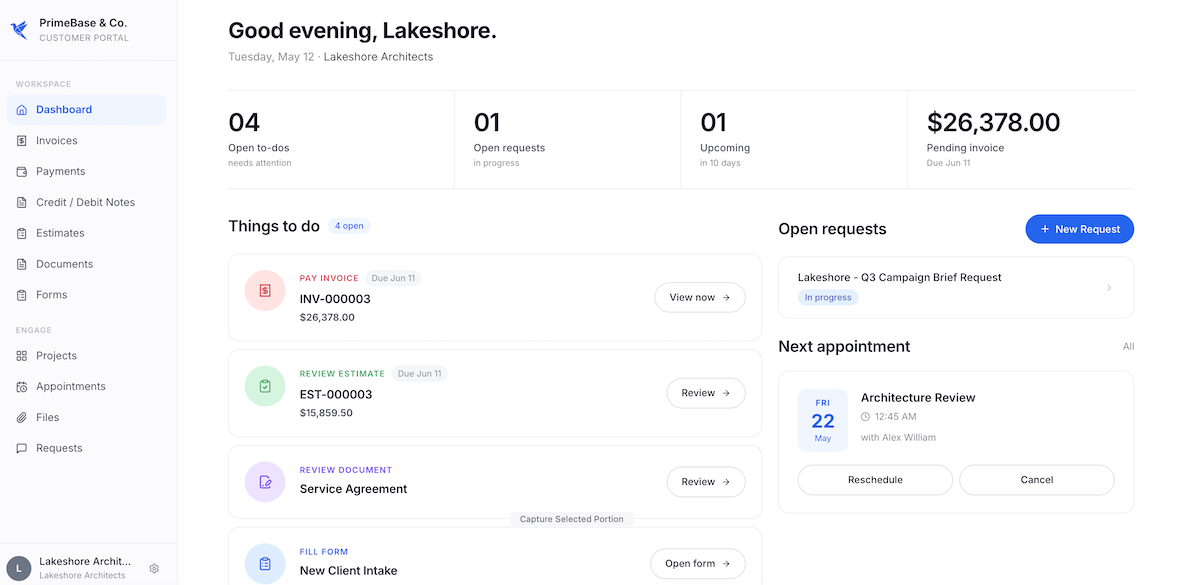Click the Documents page icon in sidebar
This screenshot has height=585, width=1180.
pyautogui.click(x=22, y=264)
